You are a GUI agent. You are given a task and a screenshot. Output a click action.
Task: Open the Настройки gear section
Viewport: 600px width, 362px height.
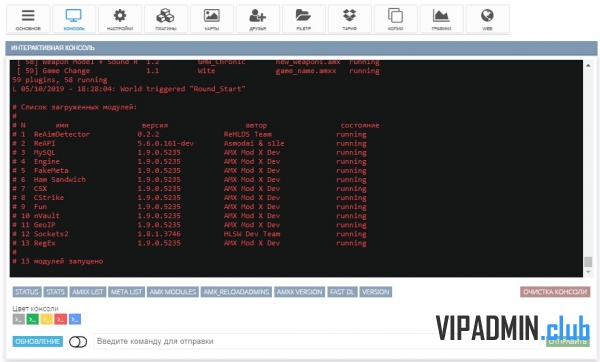120,19
